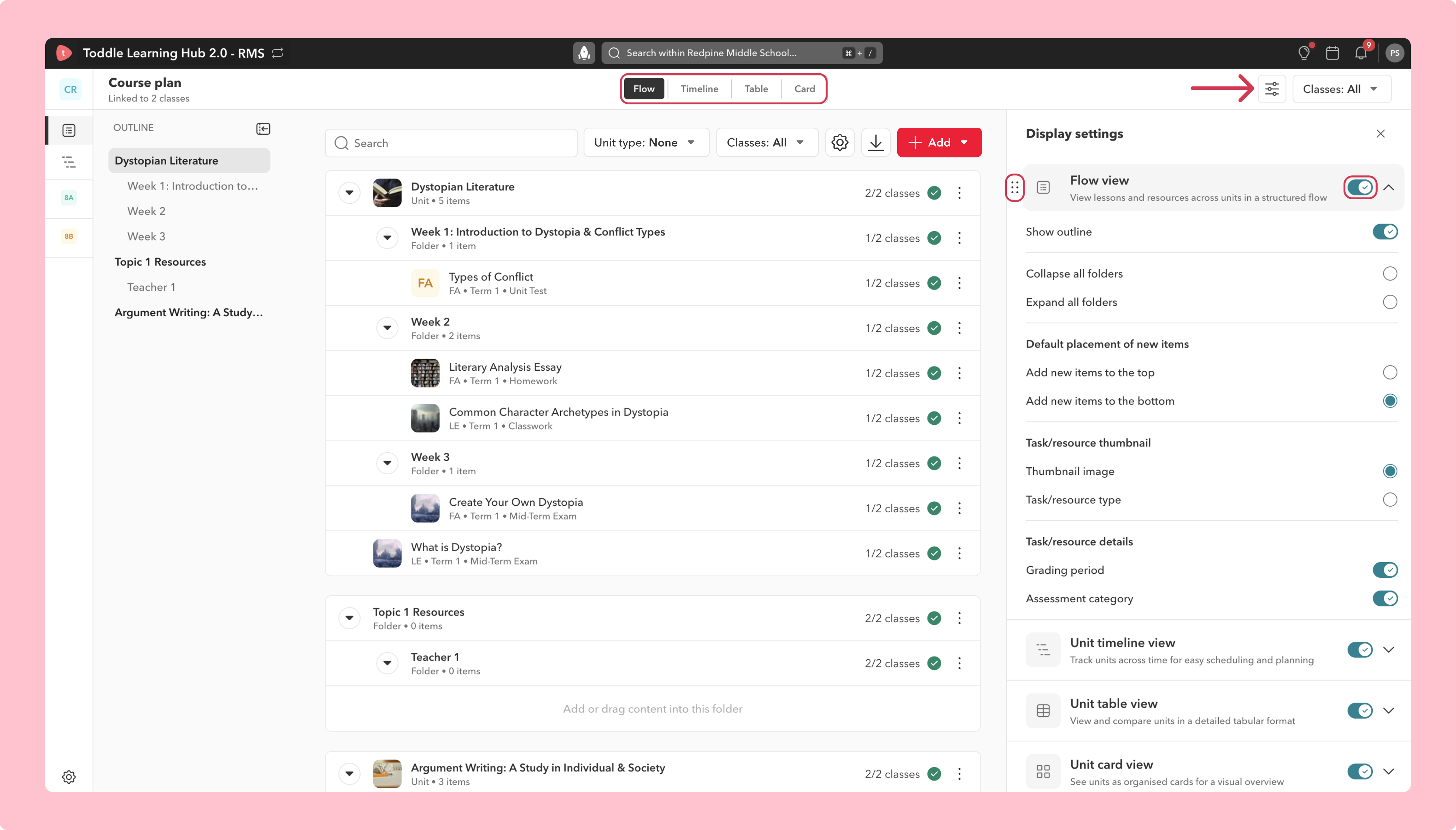Open more options for Literary Analysis Essay
The width and height of the screenshot is (1456, 830).
(959, 373)
